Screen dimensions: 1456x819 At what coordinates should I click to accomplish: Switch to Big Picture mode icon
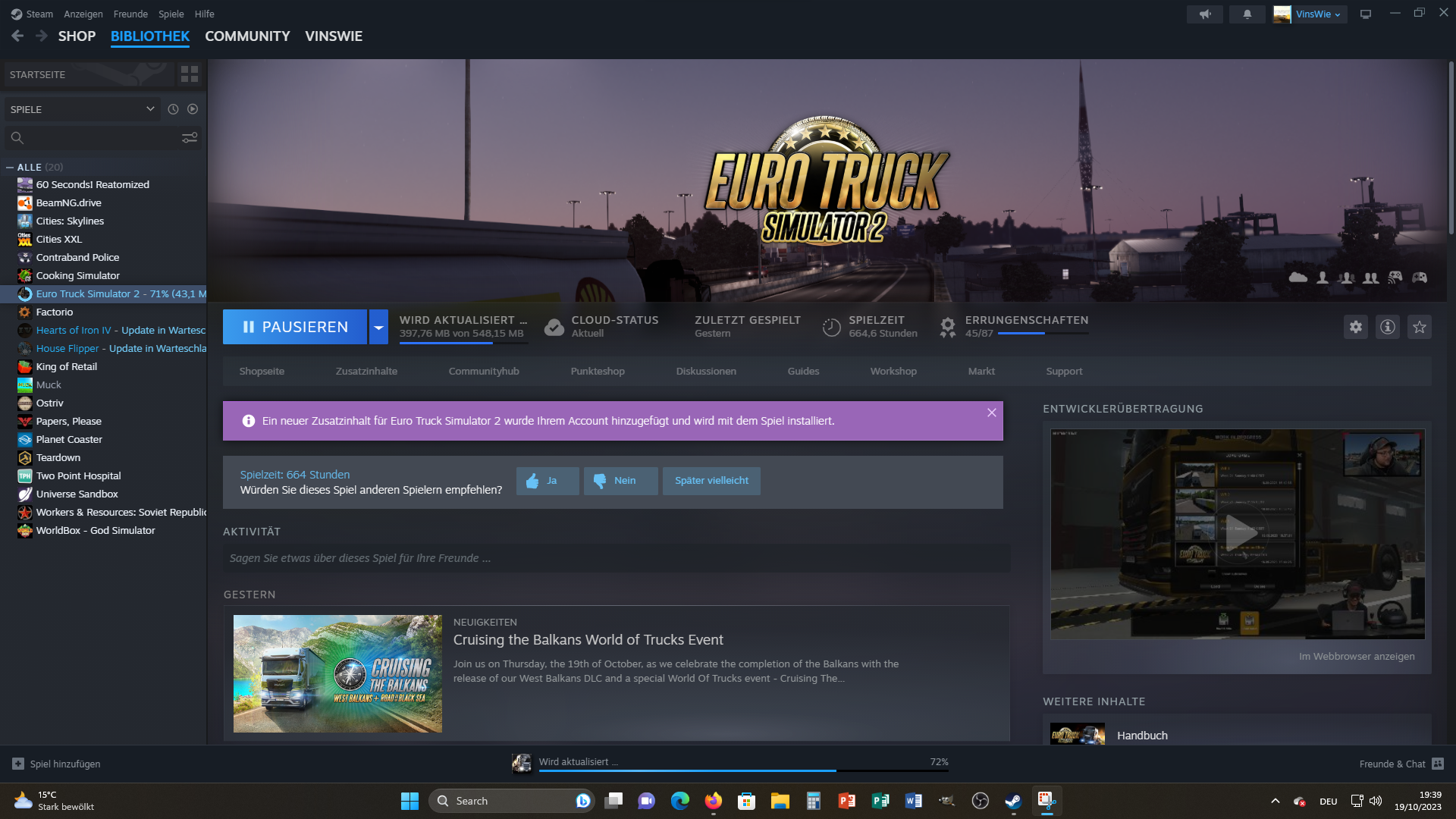coord(1366,14)
